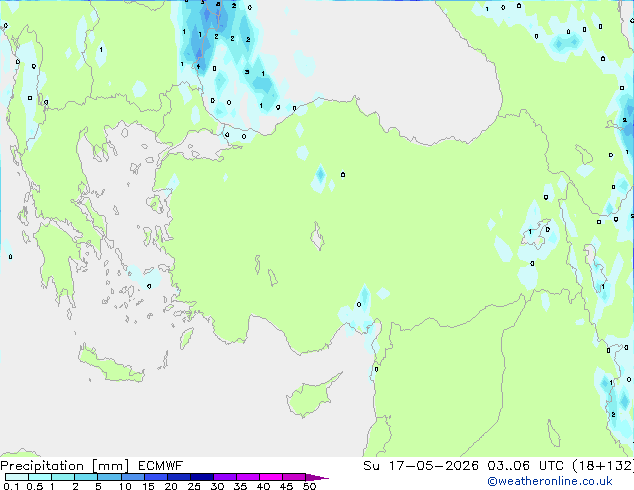Screen dimensions: 634x490
Task: Click the 'ECMWF' model label
Action: tap(161, 466)
